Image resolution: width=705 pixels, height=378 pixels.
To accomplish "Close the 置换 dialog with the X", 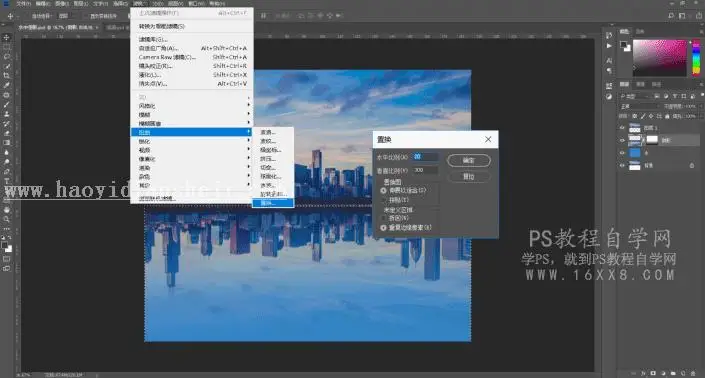I will pyautogui.click(x=488, y=139).
